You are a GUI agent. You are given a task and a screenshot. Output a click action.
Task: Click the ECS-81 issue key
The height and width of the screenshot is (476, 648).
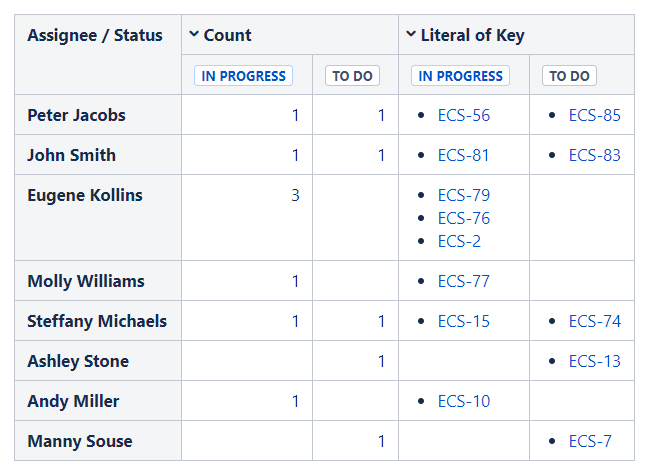(464, 155)
